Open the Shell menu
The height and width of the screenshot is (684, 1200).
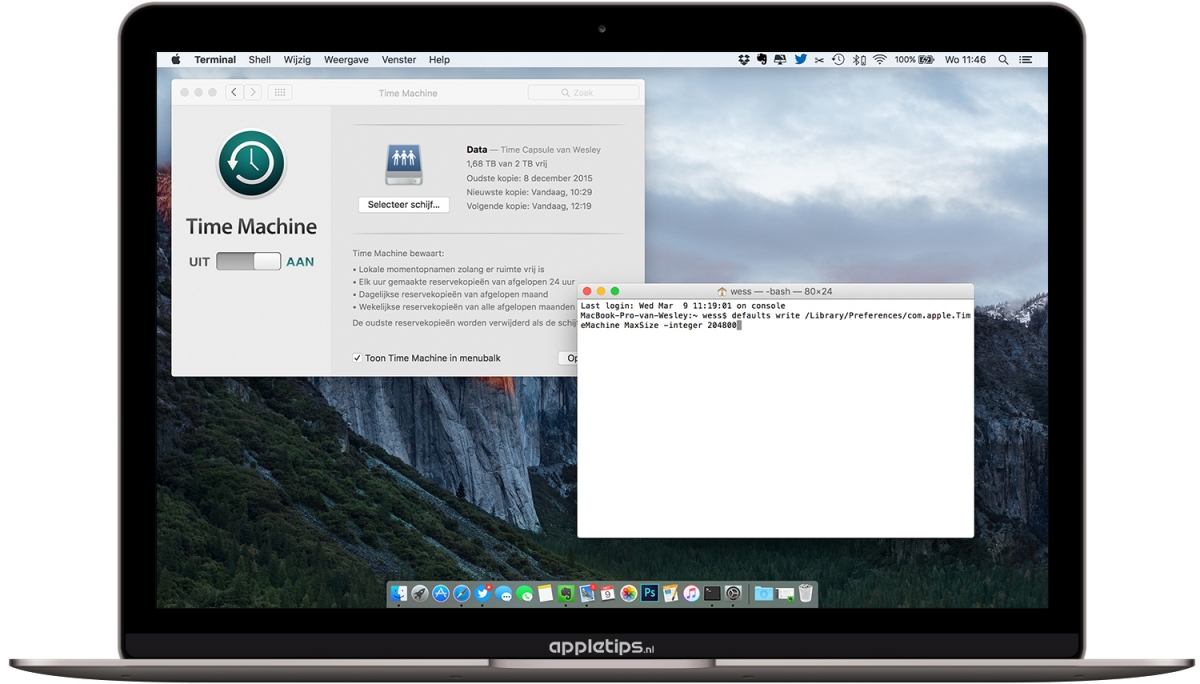coord(260,60)
